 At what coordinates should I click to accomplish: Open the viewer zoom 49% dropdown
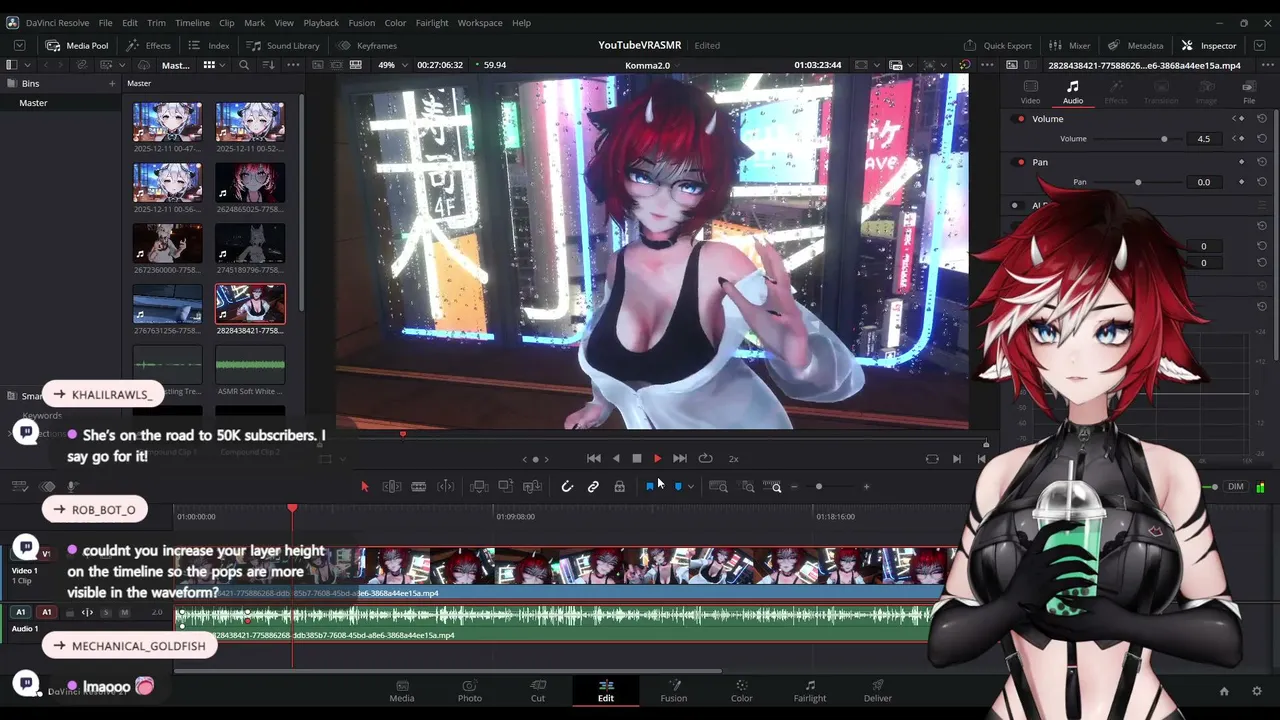[391, 65]
